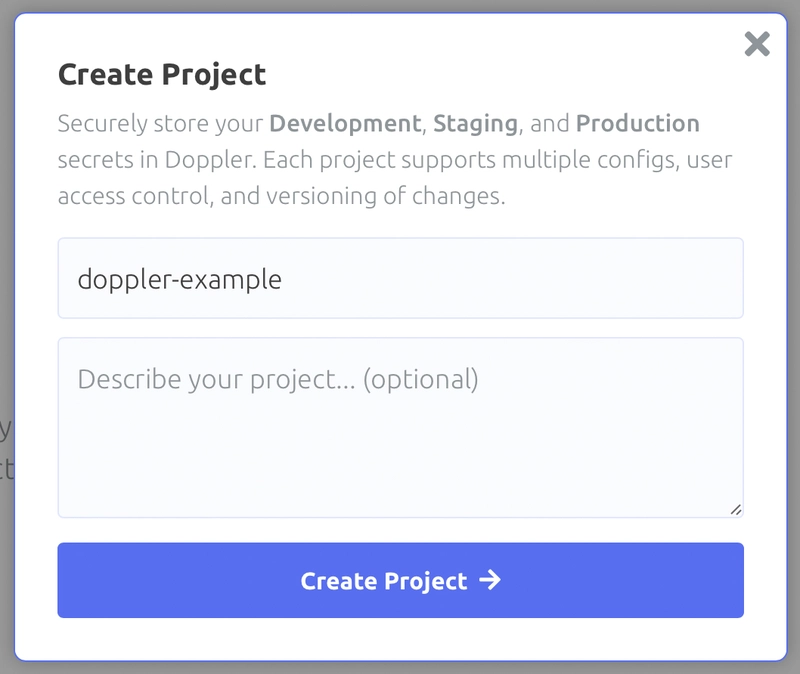Click the Create Project dialog heading

tap(162, 75)
